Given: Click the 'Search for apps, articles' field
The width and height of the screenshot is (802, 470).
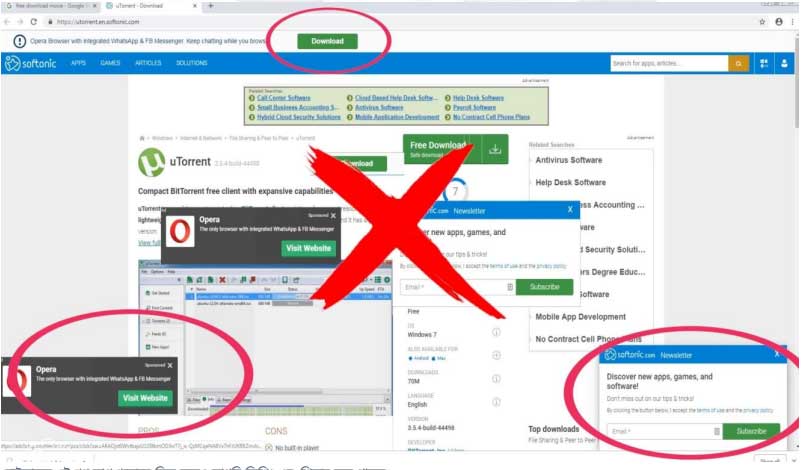Looking at the screenshot, I should click(668, 64).
